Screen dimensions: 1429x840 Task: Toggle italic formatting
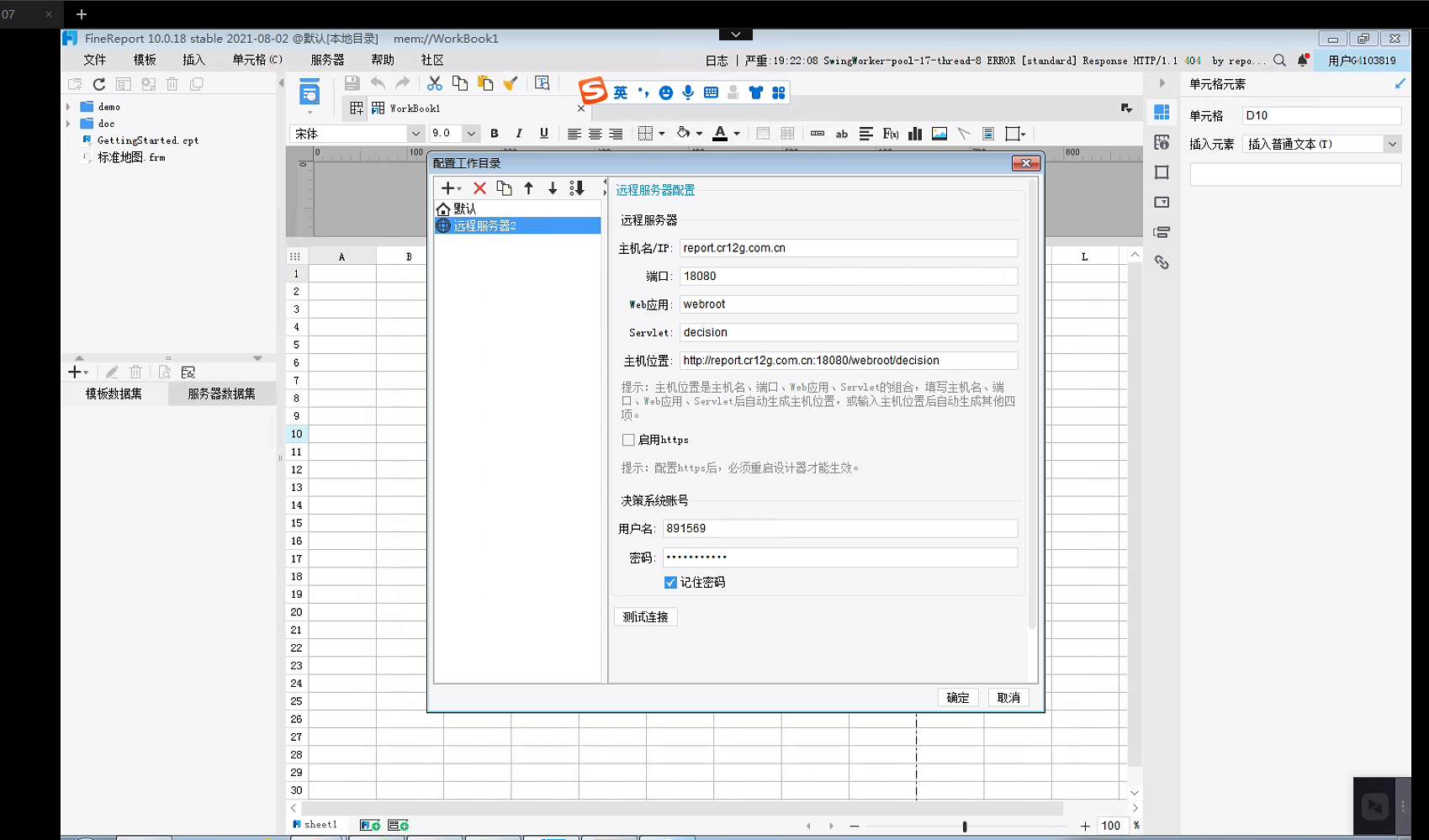(x=519, y=134)
